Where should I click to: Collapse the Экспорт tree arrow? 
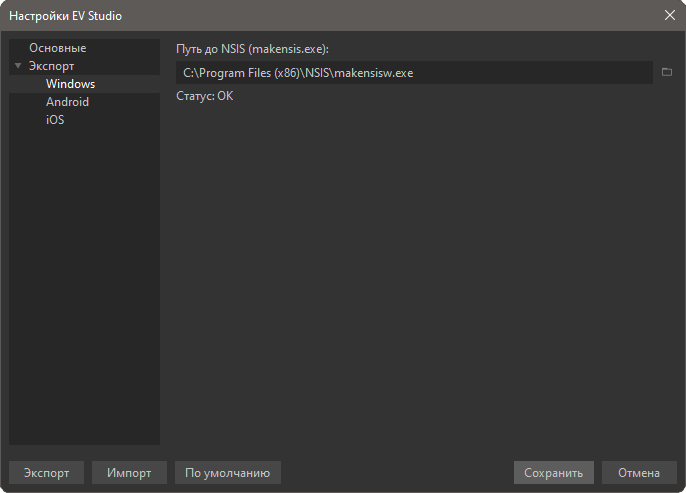point(18,66)
